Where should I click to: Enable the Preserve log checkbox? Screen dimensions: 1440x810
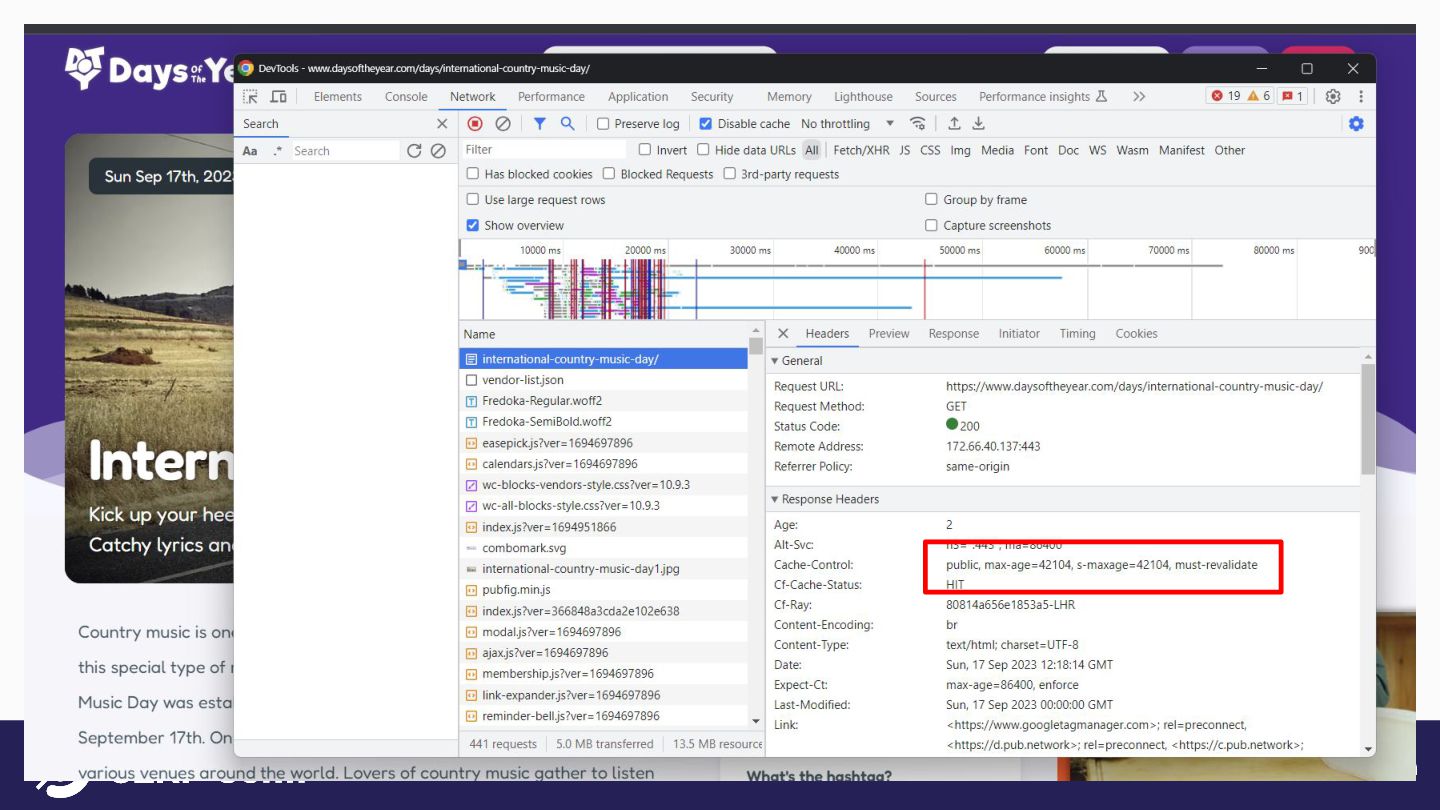tap(603, 124)
